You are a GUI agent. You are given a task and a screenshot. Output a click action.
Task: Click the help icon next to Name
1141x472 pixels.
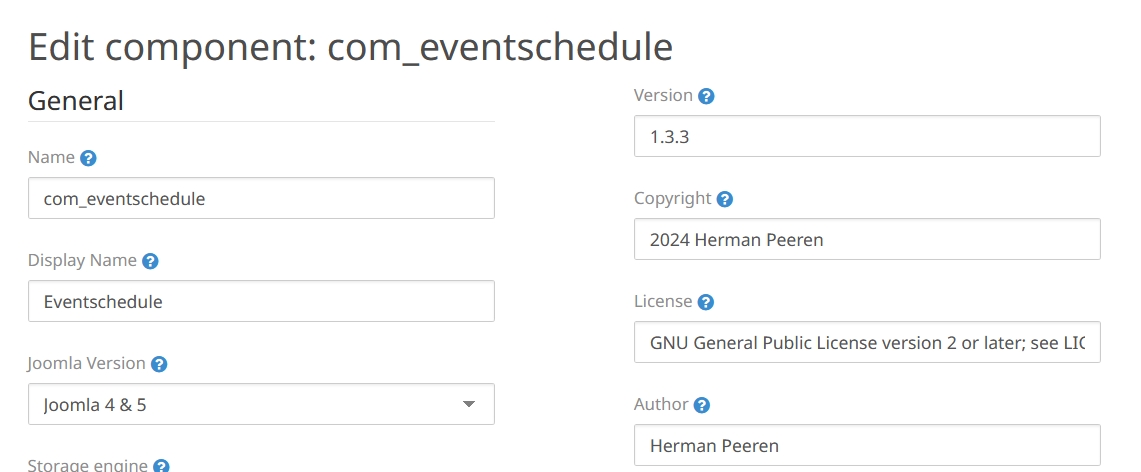(x=88, y=158)
